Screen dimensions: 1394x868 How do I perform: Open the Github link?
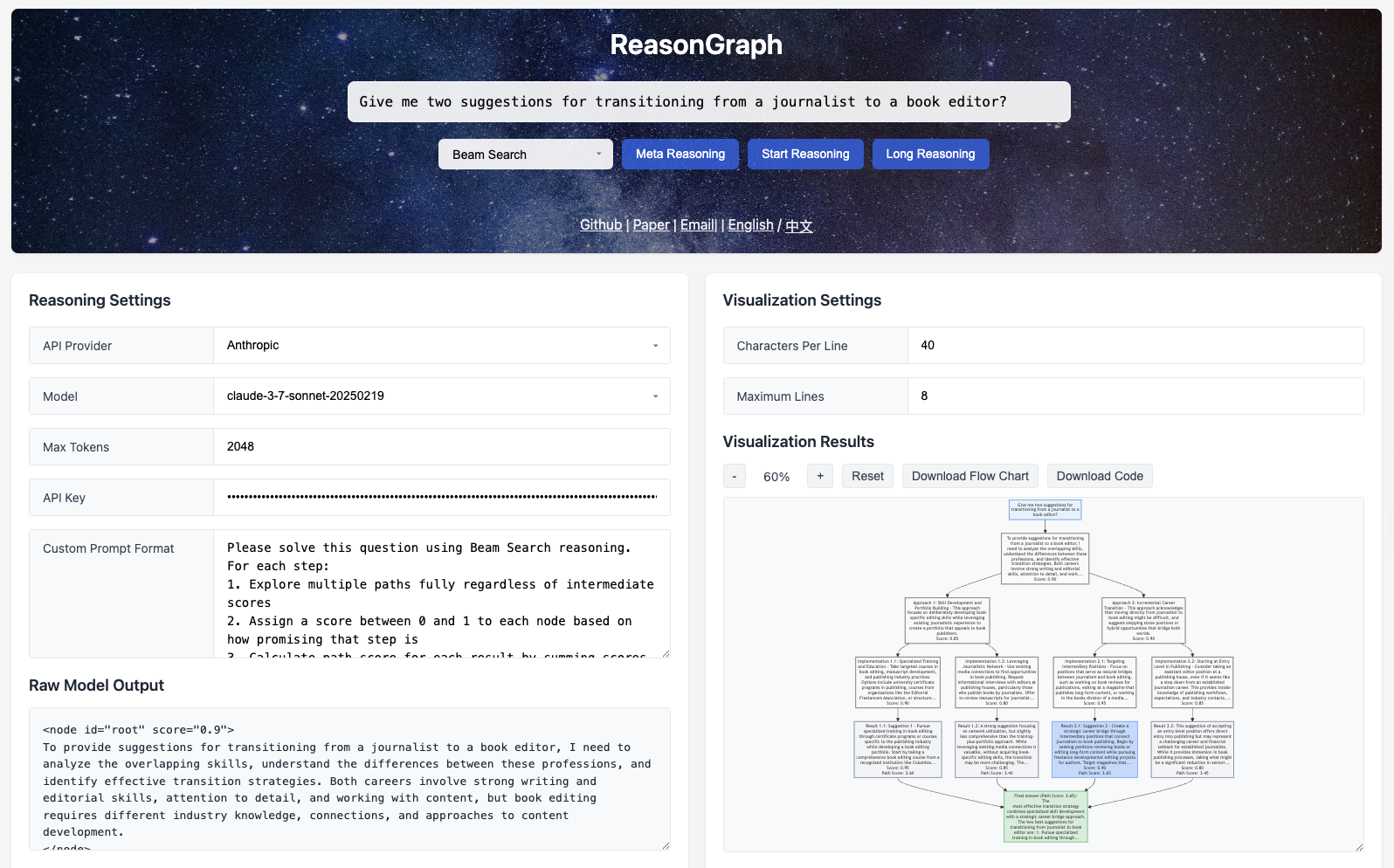[601, 225]
